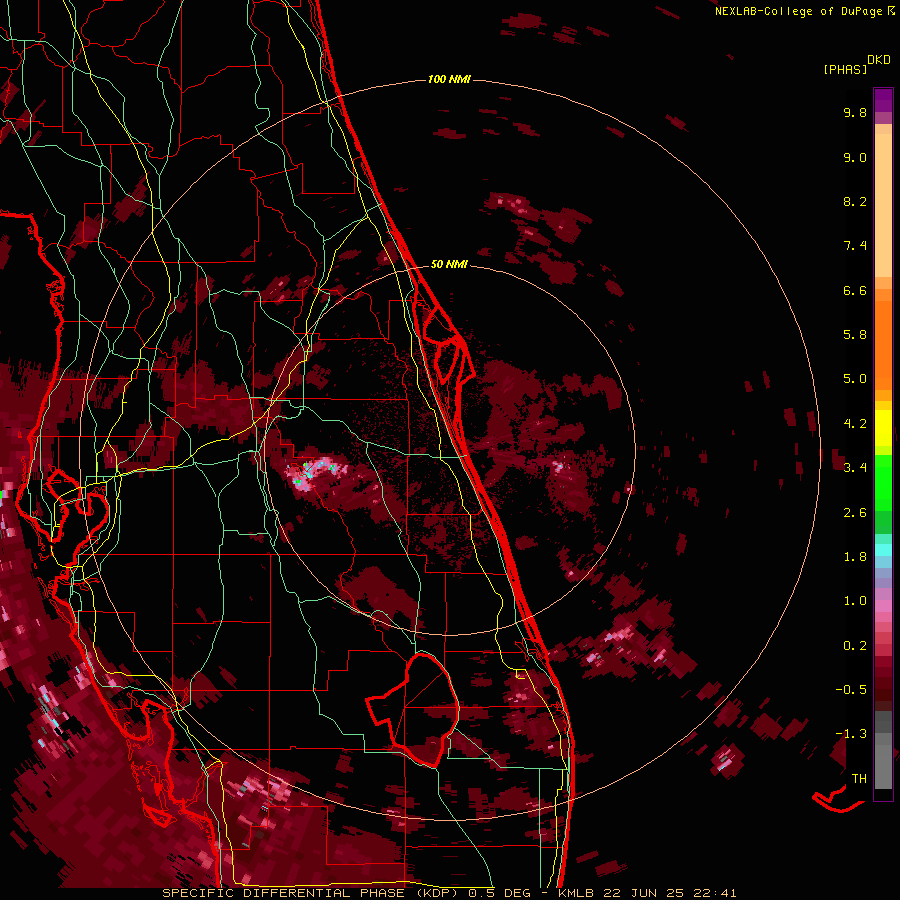Click the 50 NMI range ring label
This screenshot has height=900, width=900.
pyautogui.click(x=449, y=264)
